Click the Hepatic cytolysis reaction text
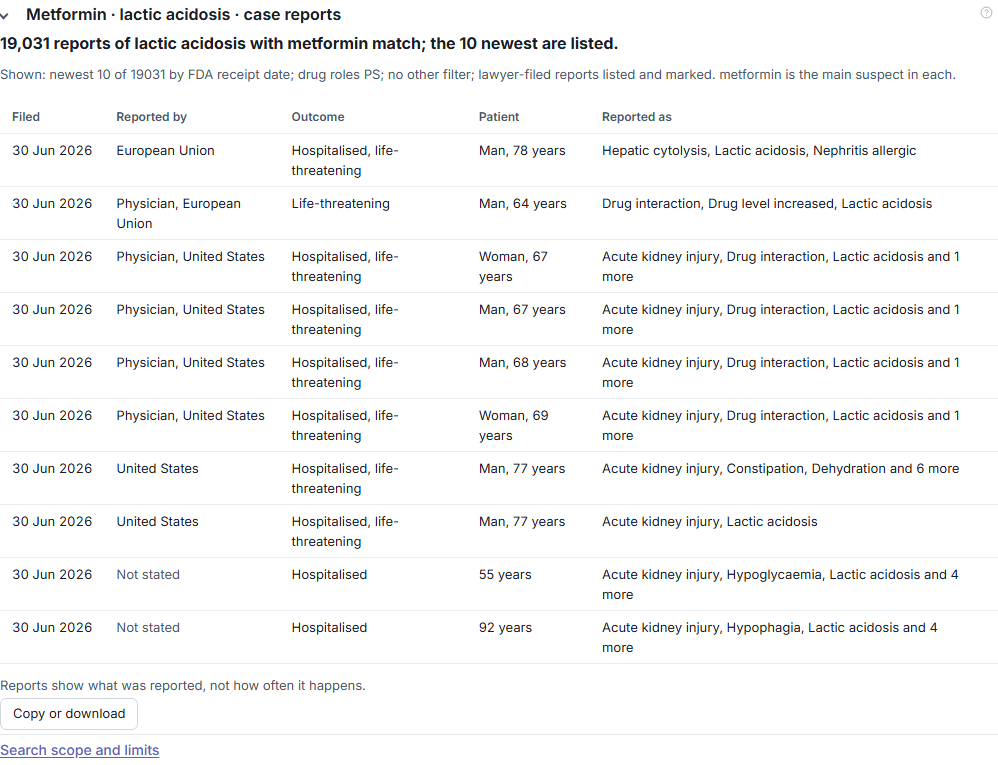 point(654,151)
